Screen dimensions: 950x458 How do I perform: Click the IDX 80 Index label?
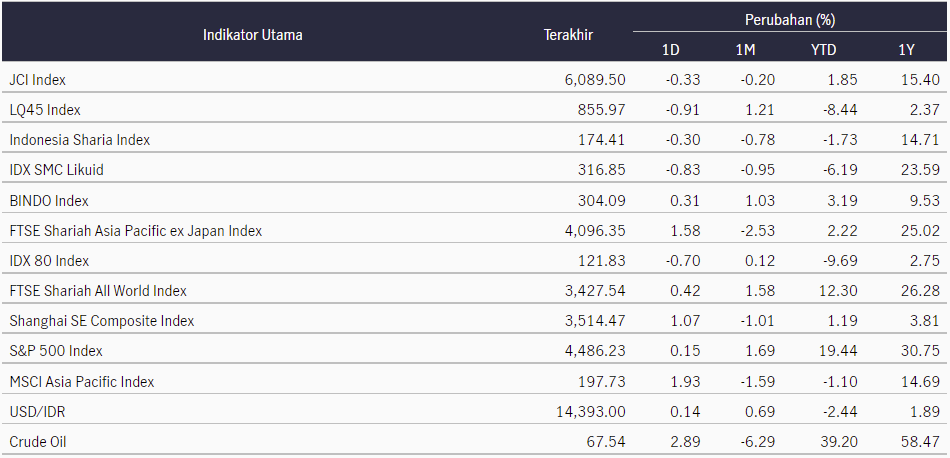pyautogui.click(x=49, y=261)
